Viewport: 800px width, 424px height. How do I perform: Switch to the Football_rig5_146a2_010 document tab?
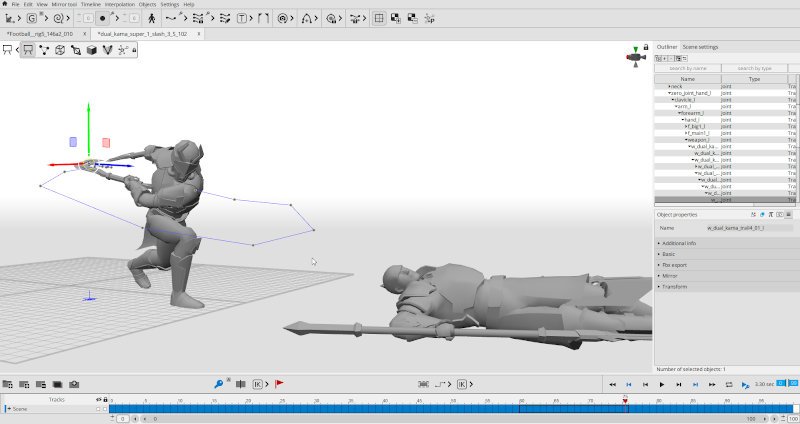tap(40, 33)
